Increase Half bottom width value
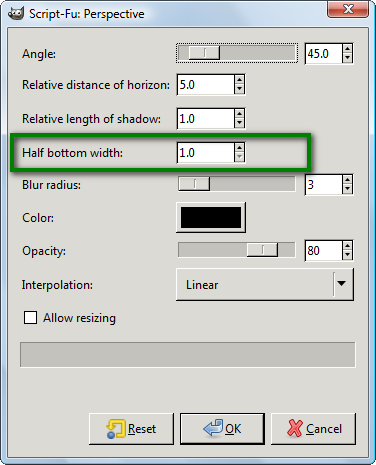 pos(239,148)
